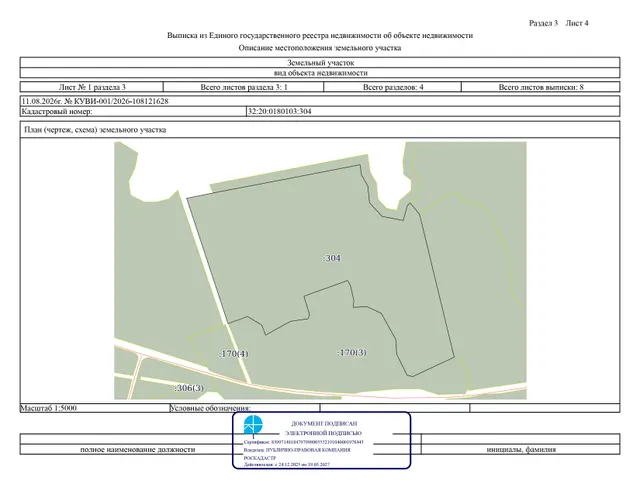Click 'инициалы, фамилия' cell

(x=521, y=449)
